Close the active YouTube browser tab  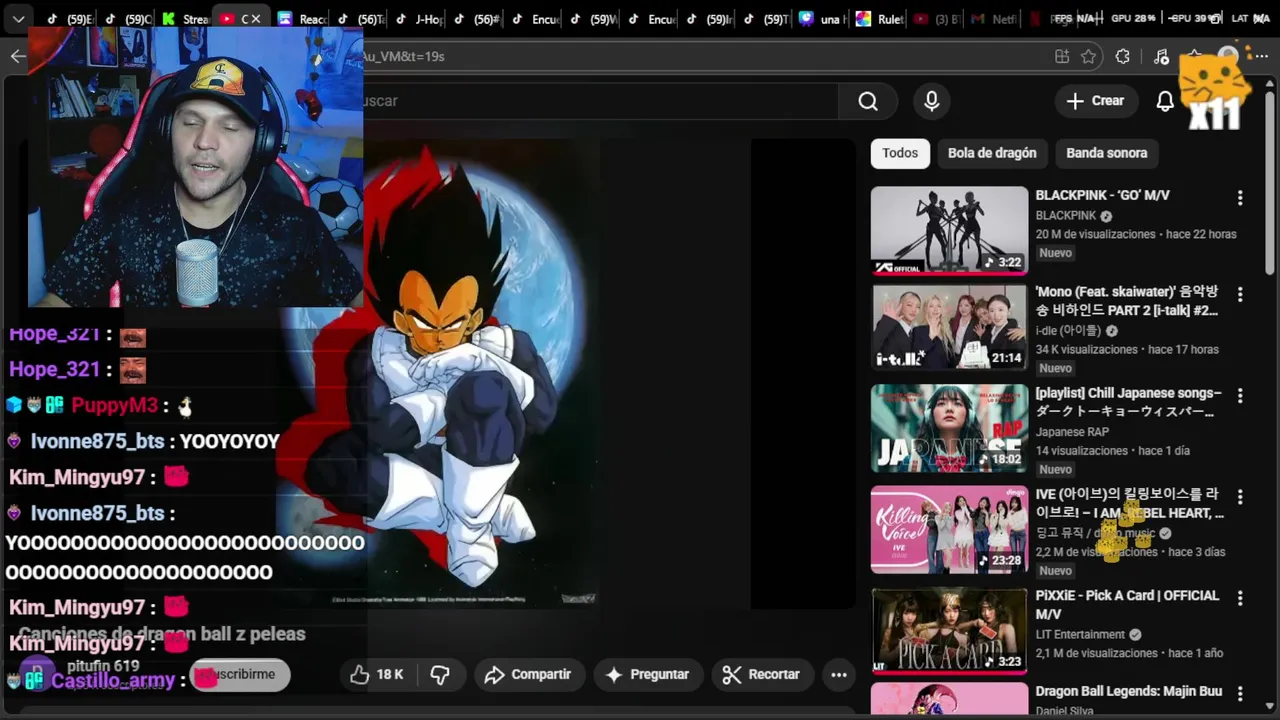tap(256, 19)
